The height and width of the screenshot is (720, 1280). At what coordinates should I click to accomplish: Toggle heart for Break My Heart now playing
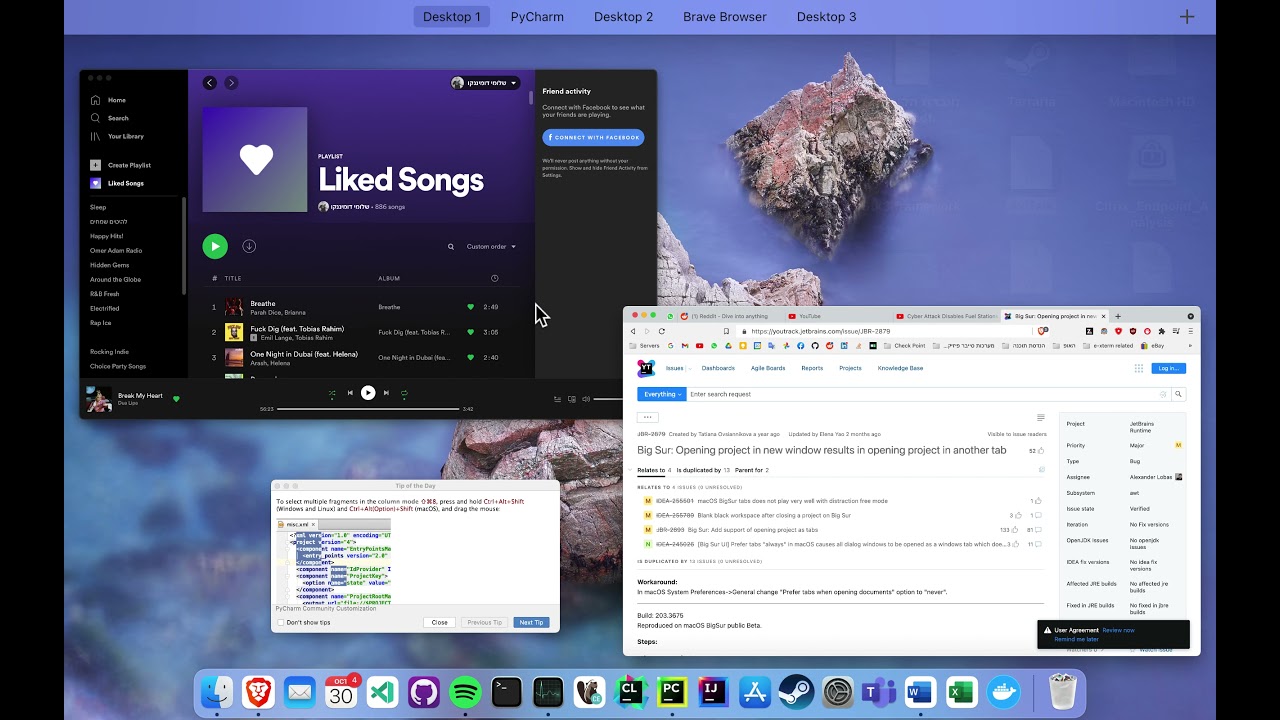(176, 399)
